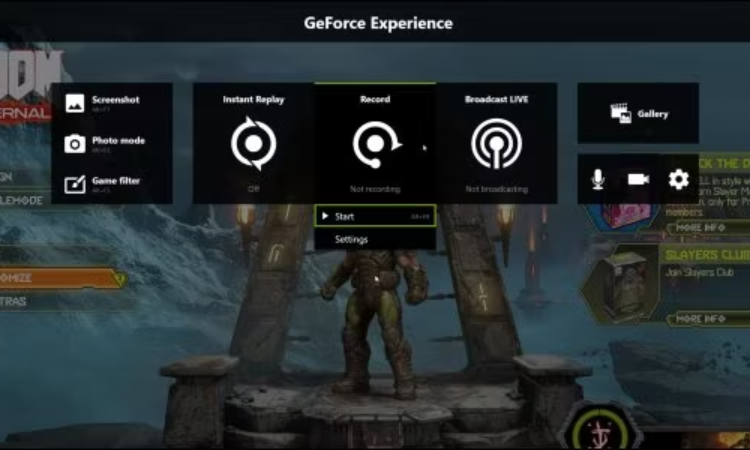Click the Screenshot label
The height and width of the screenshot is (450, 750).
pos(116,99)
